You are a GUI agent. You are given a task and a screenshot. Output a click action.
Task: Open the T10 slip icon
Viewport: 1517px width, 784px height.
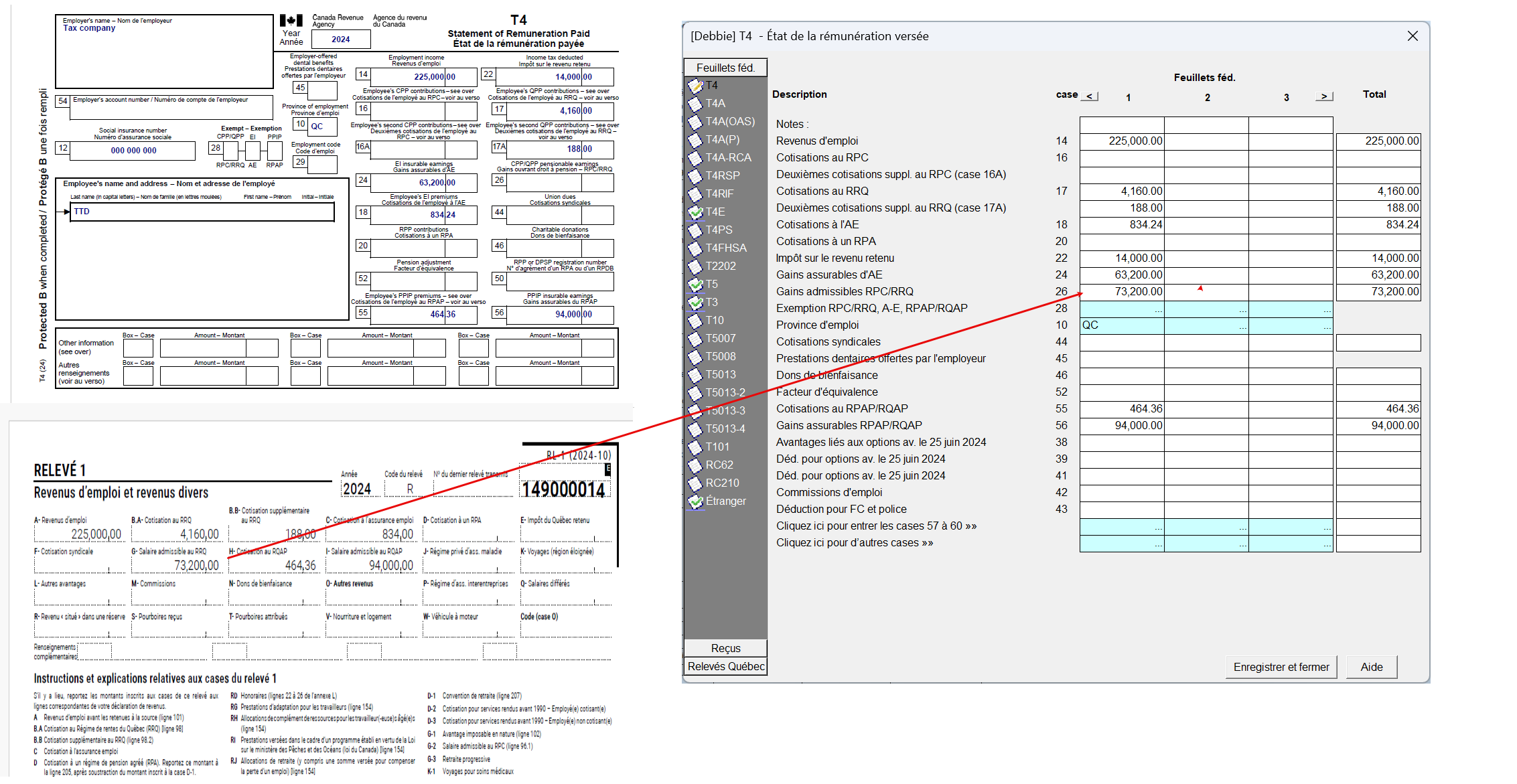click(x=695, y=321)
